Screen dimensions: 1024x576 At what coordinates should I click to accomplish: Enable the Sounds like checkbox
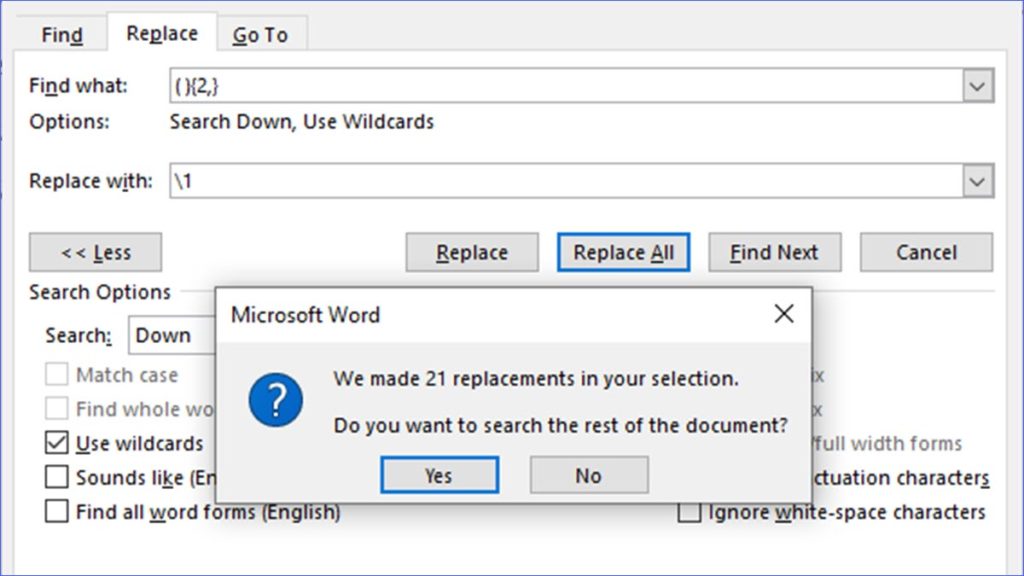[57, 478]
